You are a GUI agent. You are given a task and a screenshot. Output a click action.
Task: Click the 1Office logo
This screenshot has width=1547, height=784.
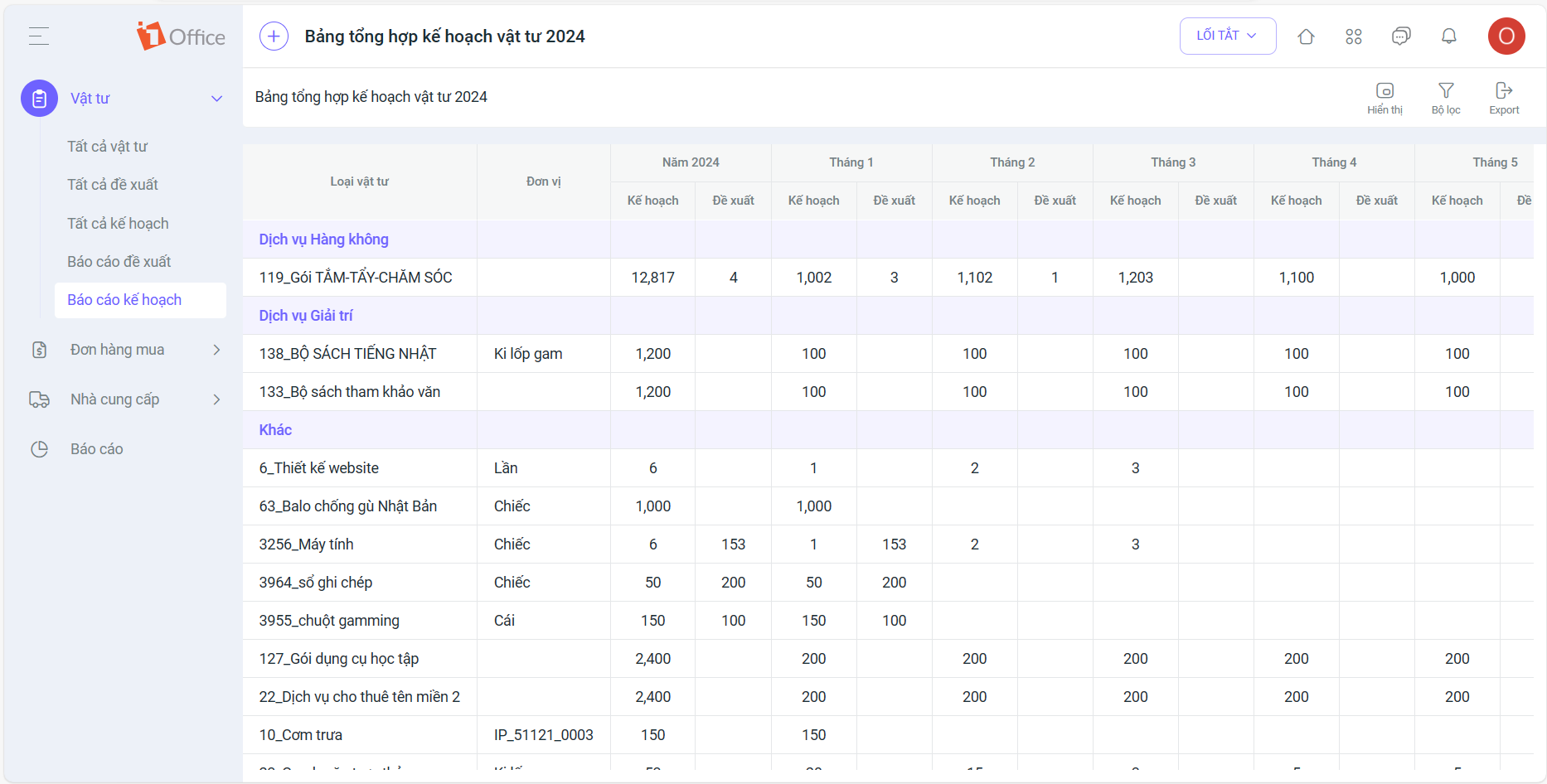[x=181, y=36]
